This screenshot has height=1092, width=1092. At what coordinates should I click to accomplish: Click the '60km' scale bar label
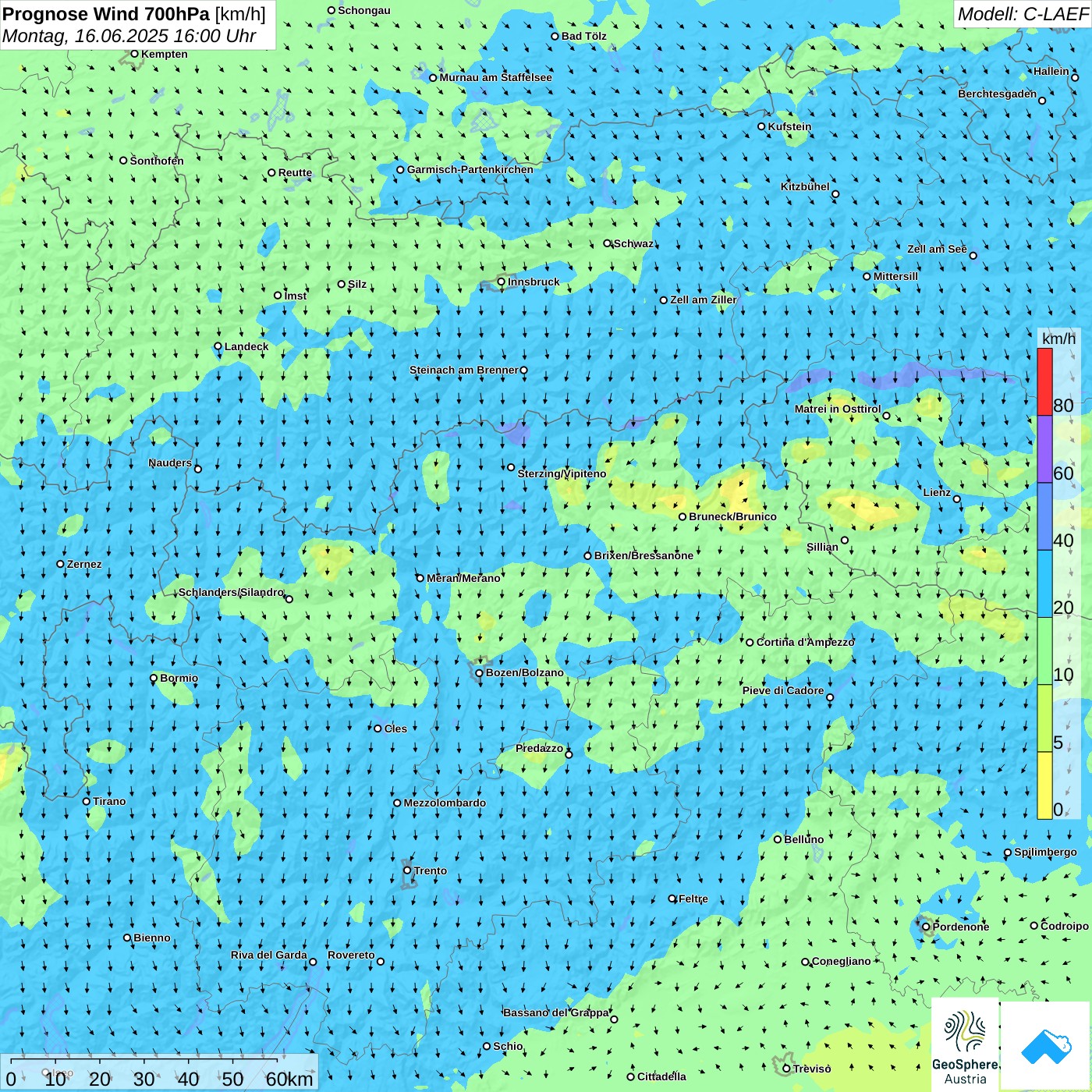289,1080
